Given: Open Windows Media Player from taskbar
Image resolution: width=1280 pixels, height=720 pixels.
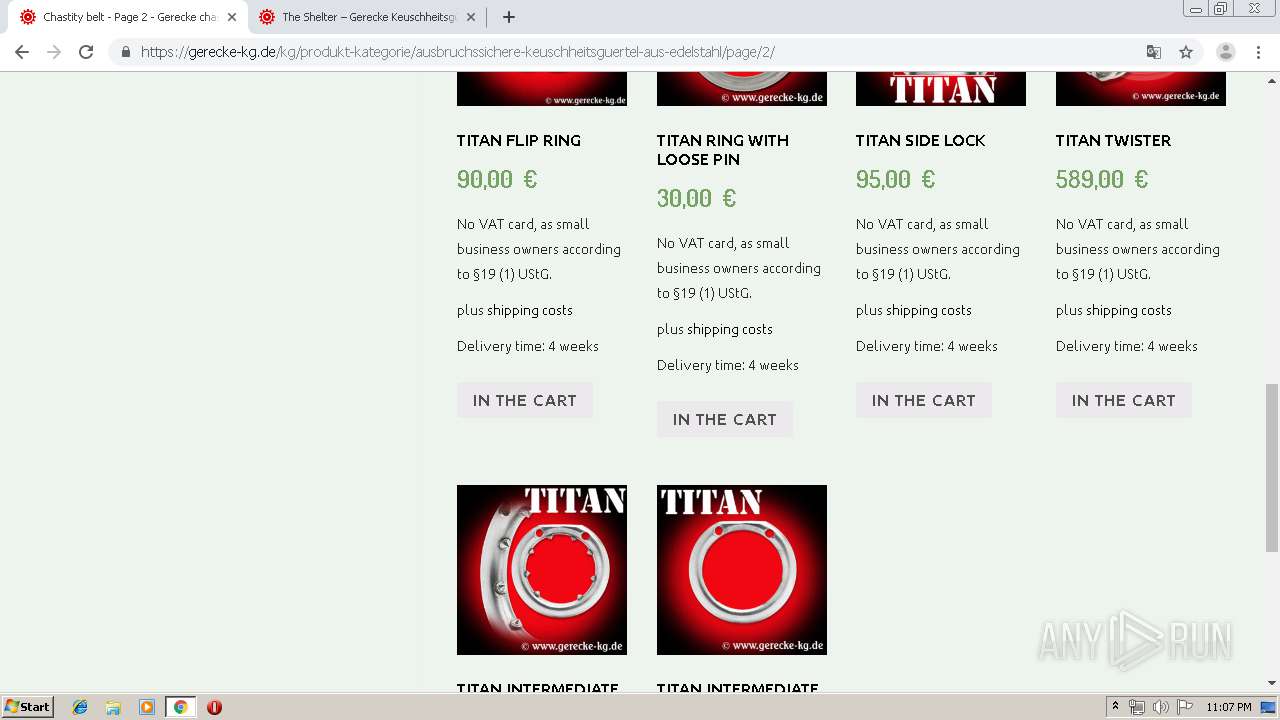Looking at the screenshot, I should pos(147,707).
